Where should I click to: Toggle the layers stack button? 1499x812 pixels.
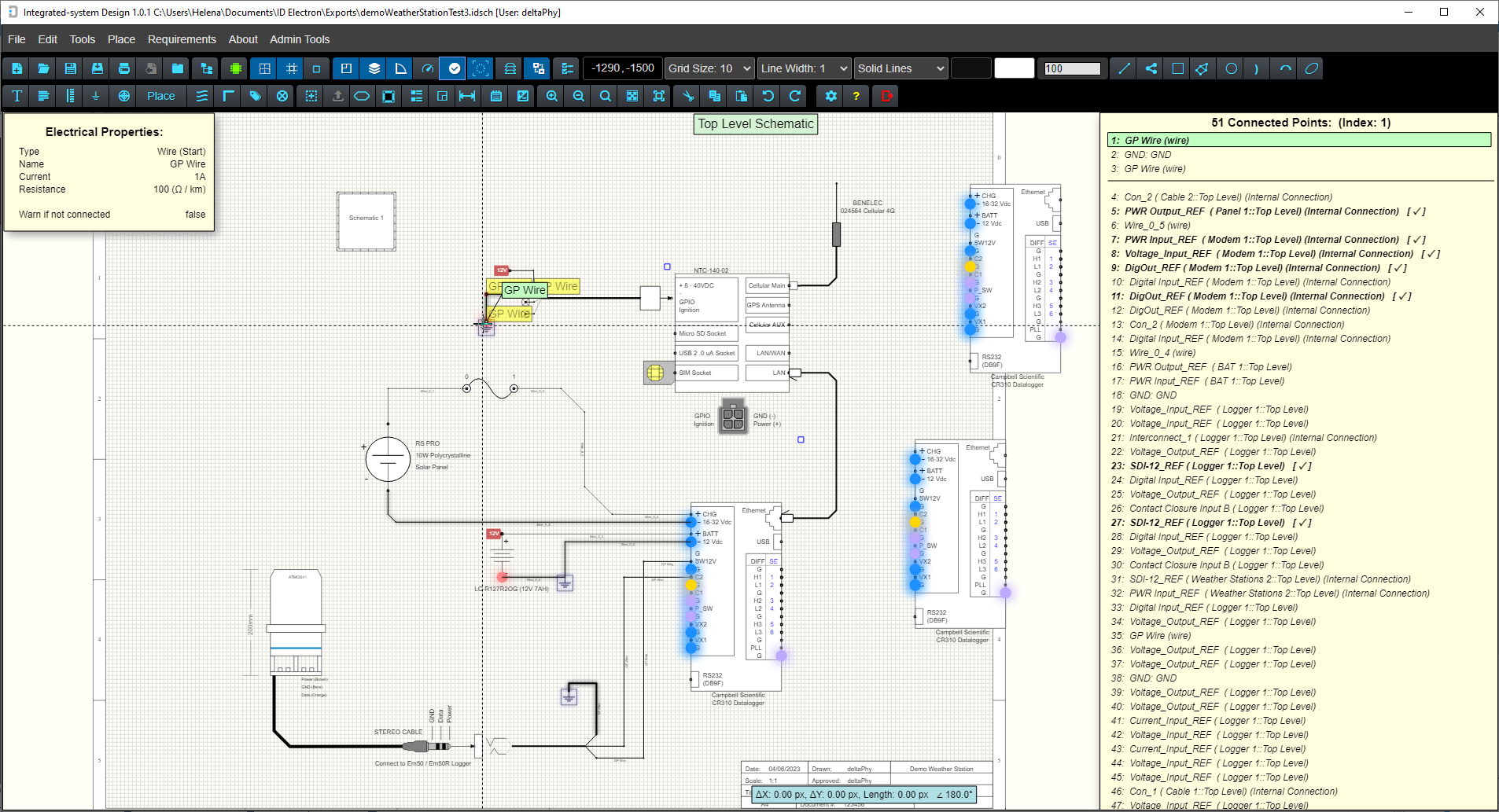tap(374, 68)
